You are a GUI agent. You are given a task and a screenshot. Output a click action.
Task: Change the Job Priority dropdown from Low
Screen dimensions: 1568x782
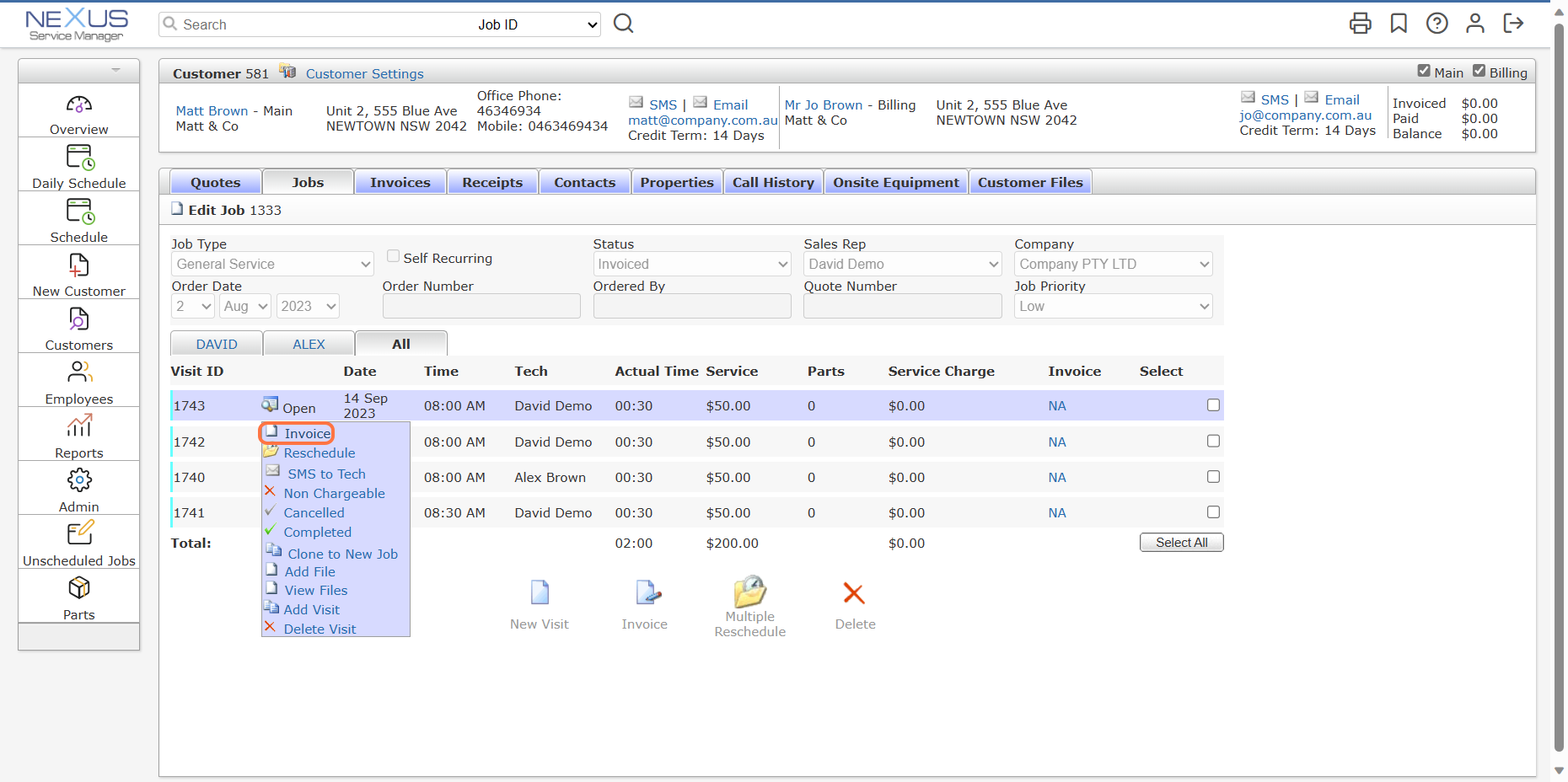pos(1112,306)
